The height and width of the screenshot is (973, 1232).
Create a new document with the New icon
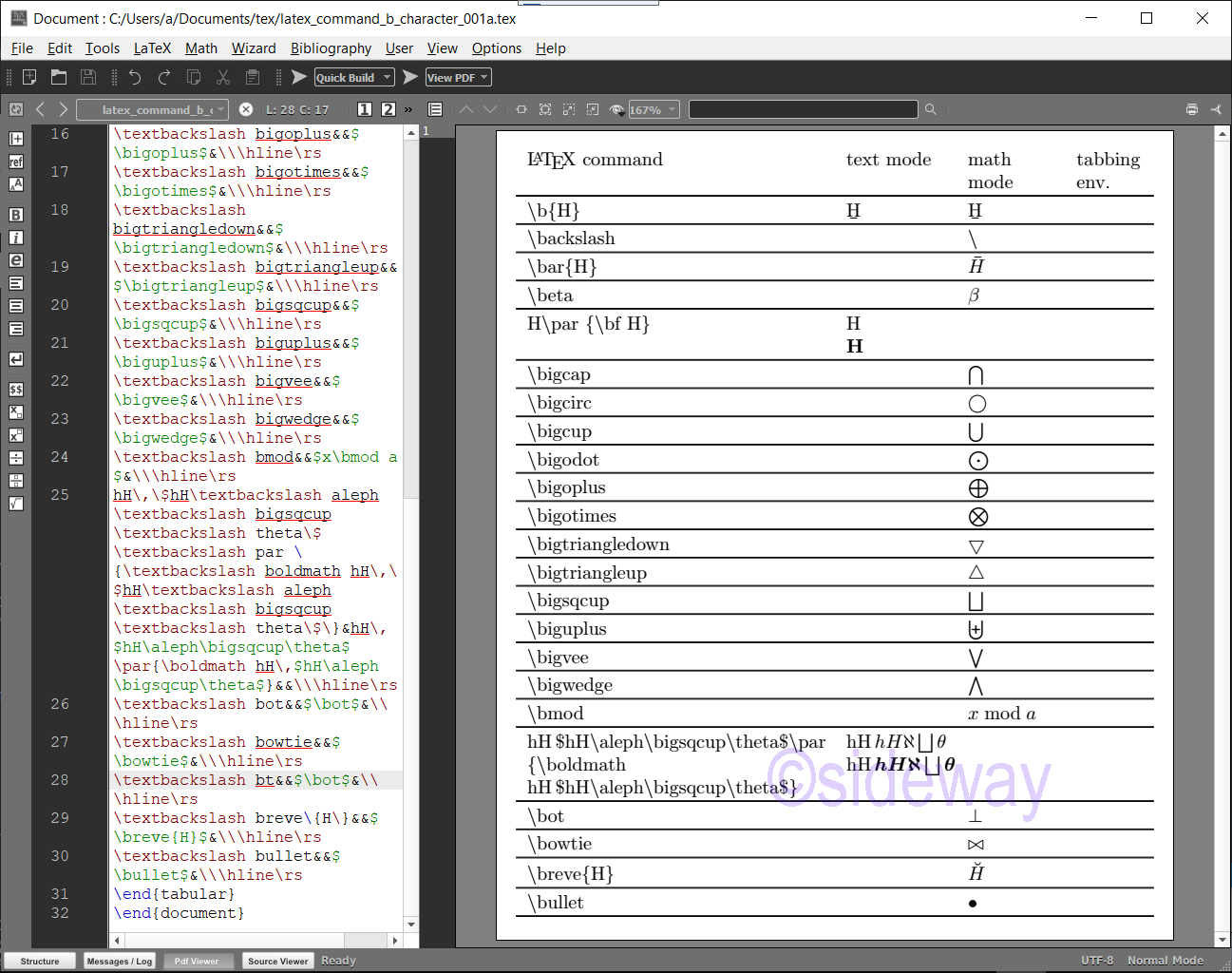[x=29, y=77]
